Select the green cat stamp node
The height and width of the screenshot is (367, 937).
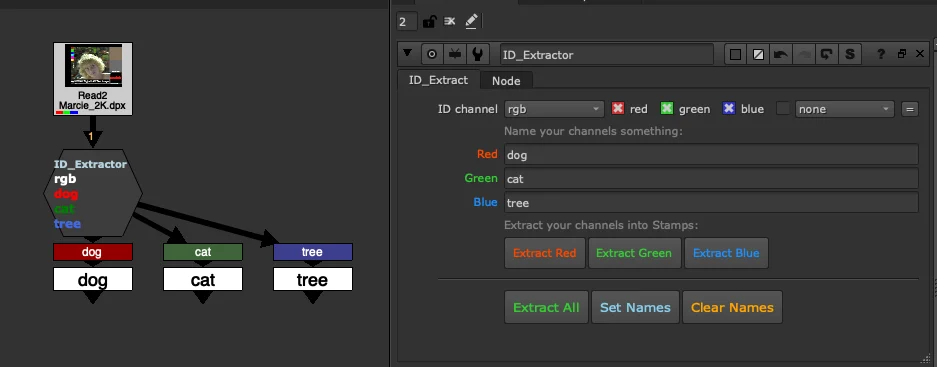[x=203, y=252]
